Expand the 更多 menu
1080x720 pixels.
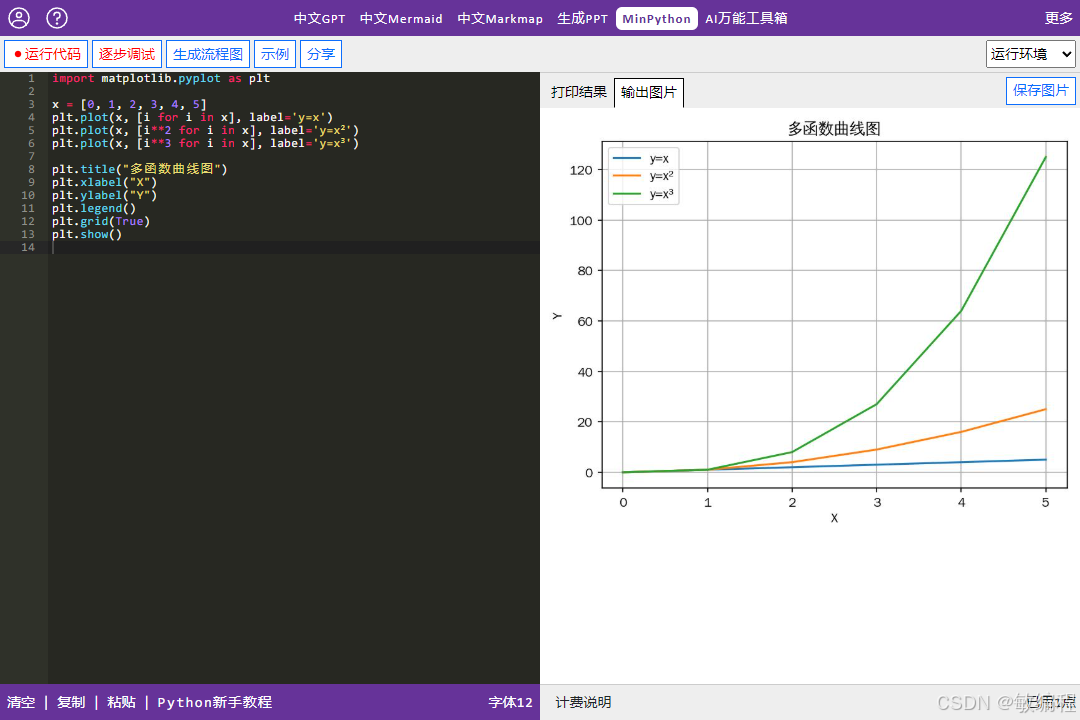click(x=1058, y=17)
